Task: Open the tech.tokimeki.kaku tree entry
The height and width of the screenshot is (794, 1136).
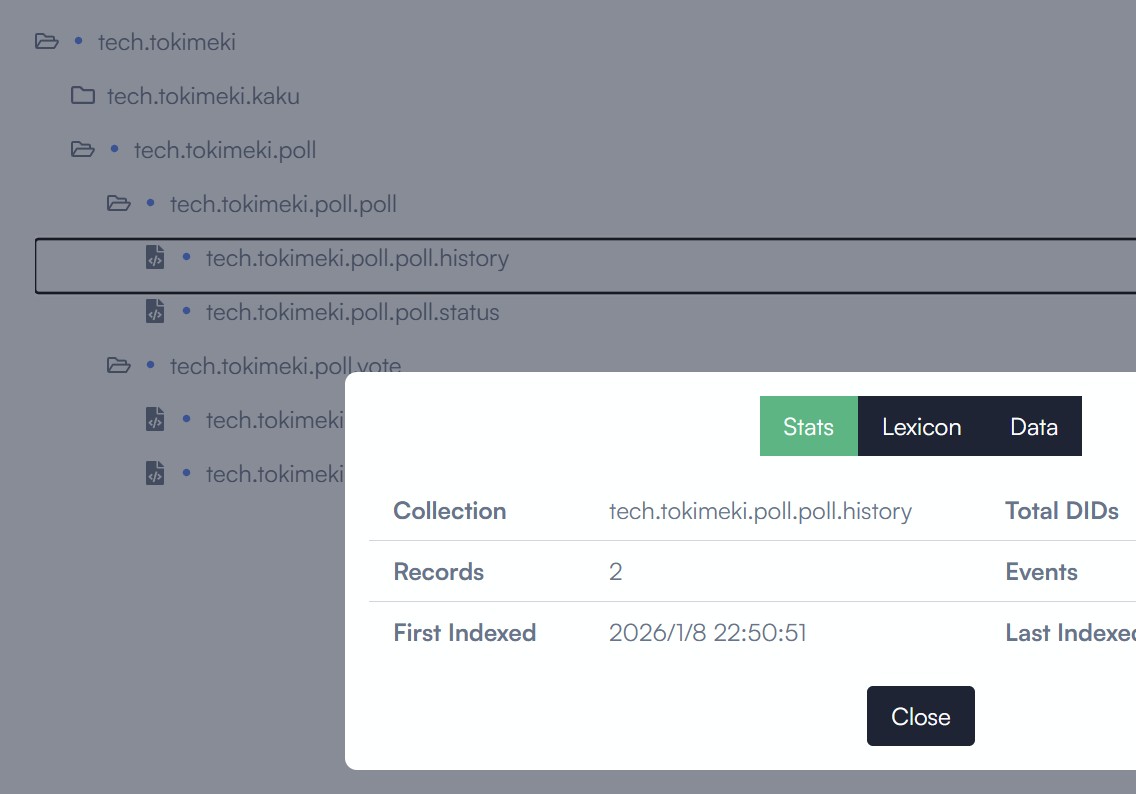Action: 203,96
